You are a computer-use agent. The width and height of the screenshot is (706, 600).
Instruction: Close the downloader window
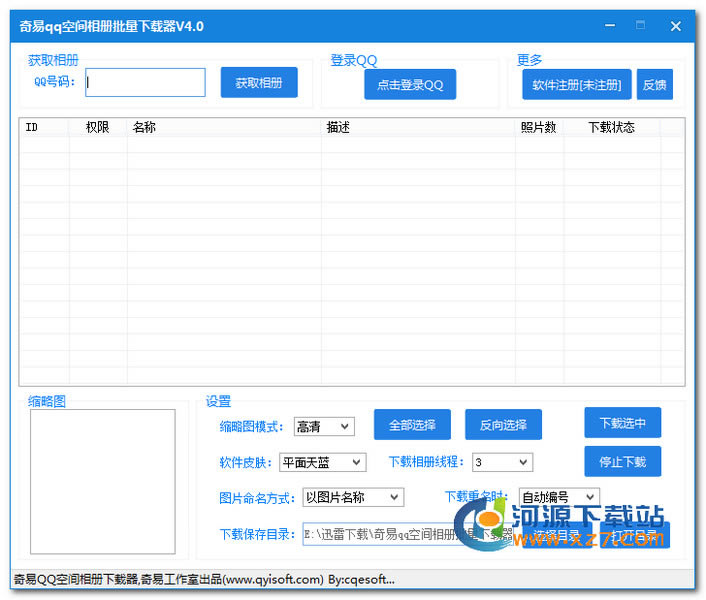click(675, 26)
